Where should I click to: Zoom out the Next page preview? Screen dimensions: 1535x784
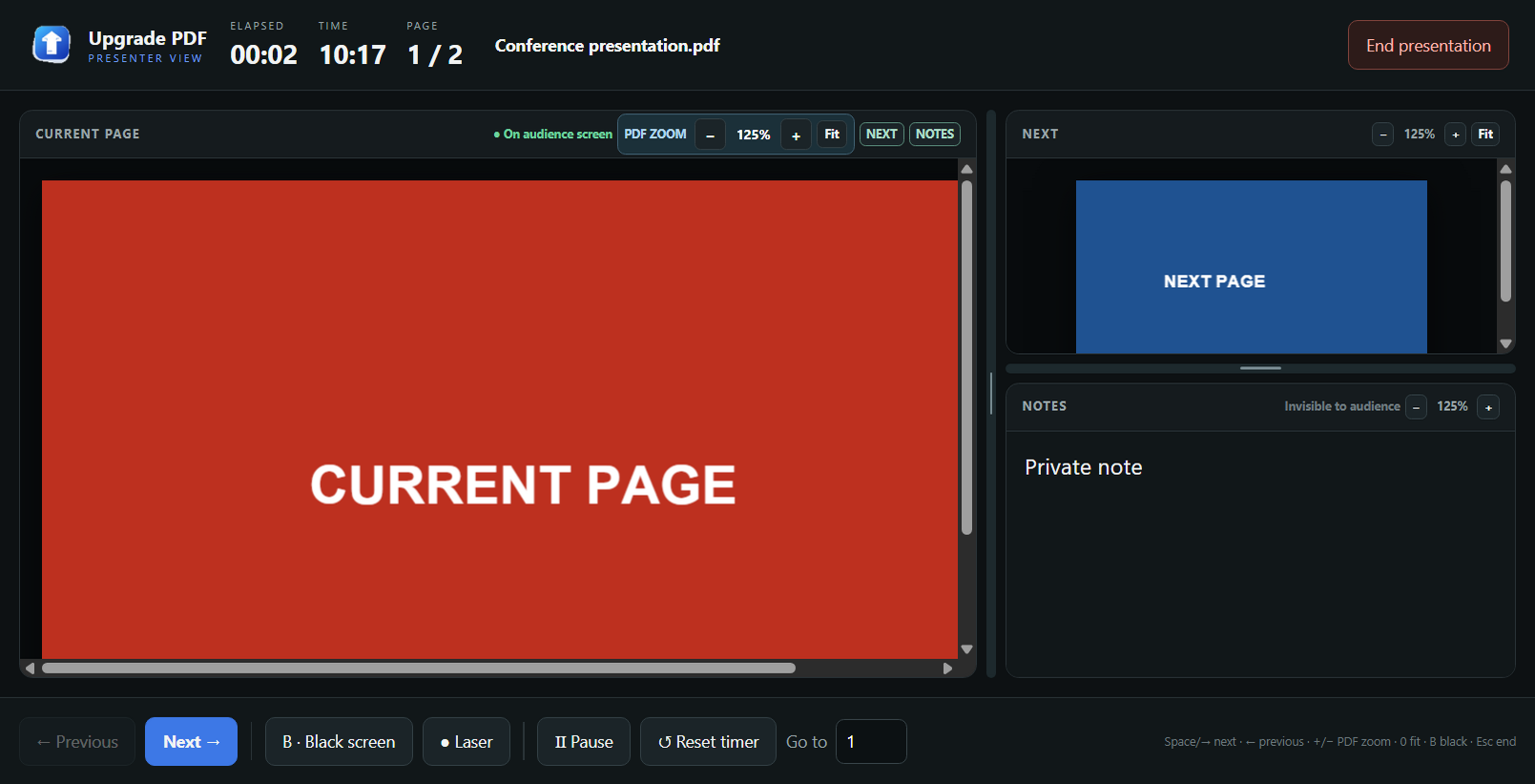pyautogui.click(x=1383, y=134)
